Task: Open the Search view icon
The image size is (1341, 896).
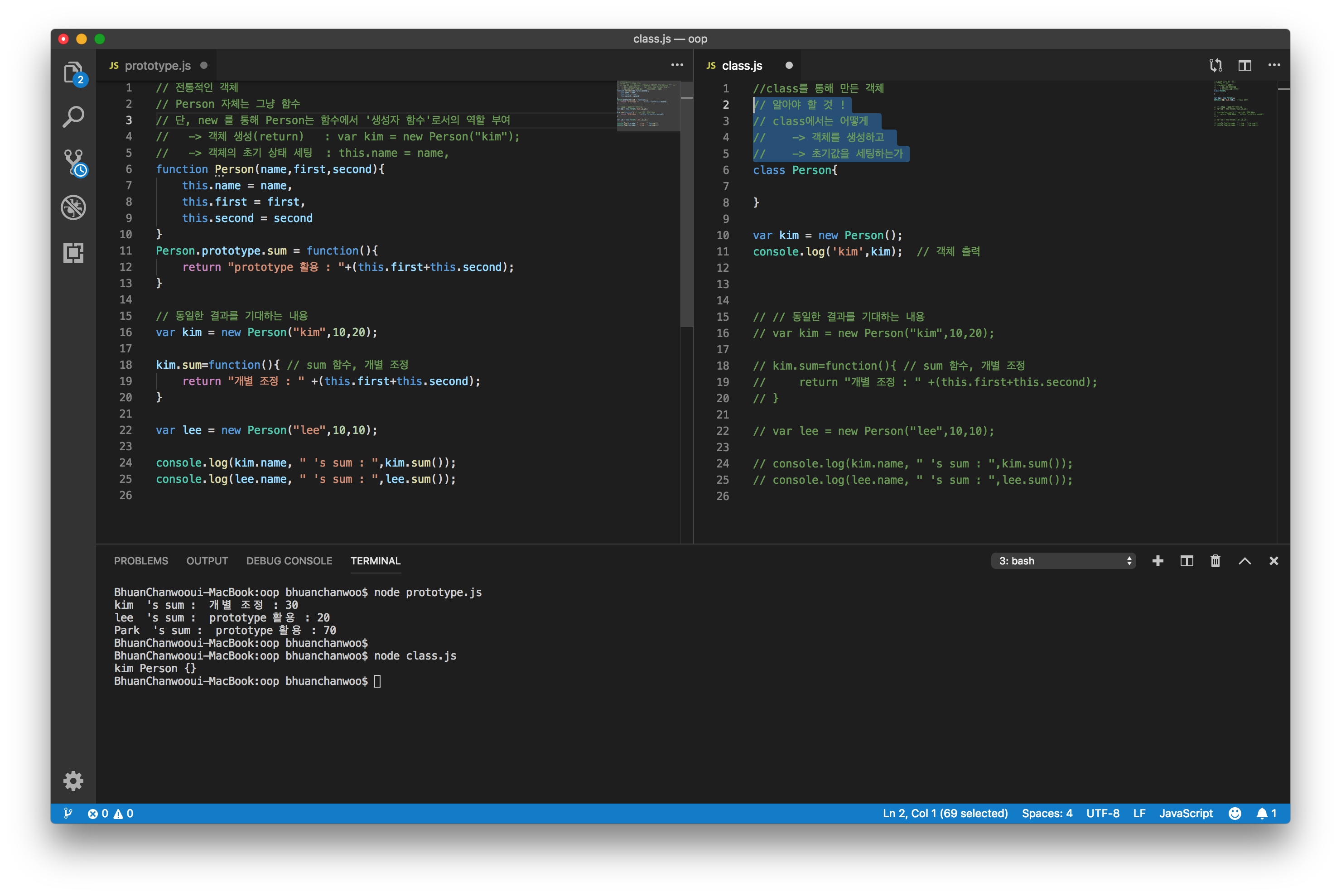Action: pos(73,117)
